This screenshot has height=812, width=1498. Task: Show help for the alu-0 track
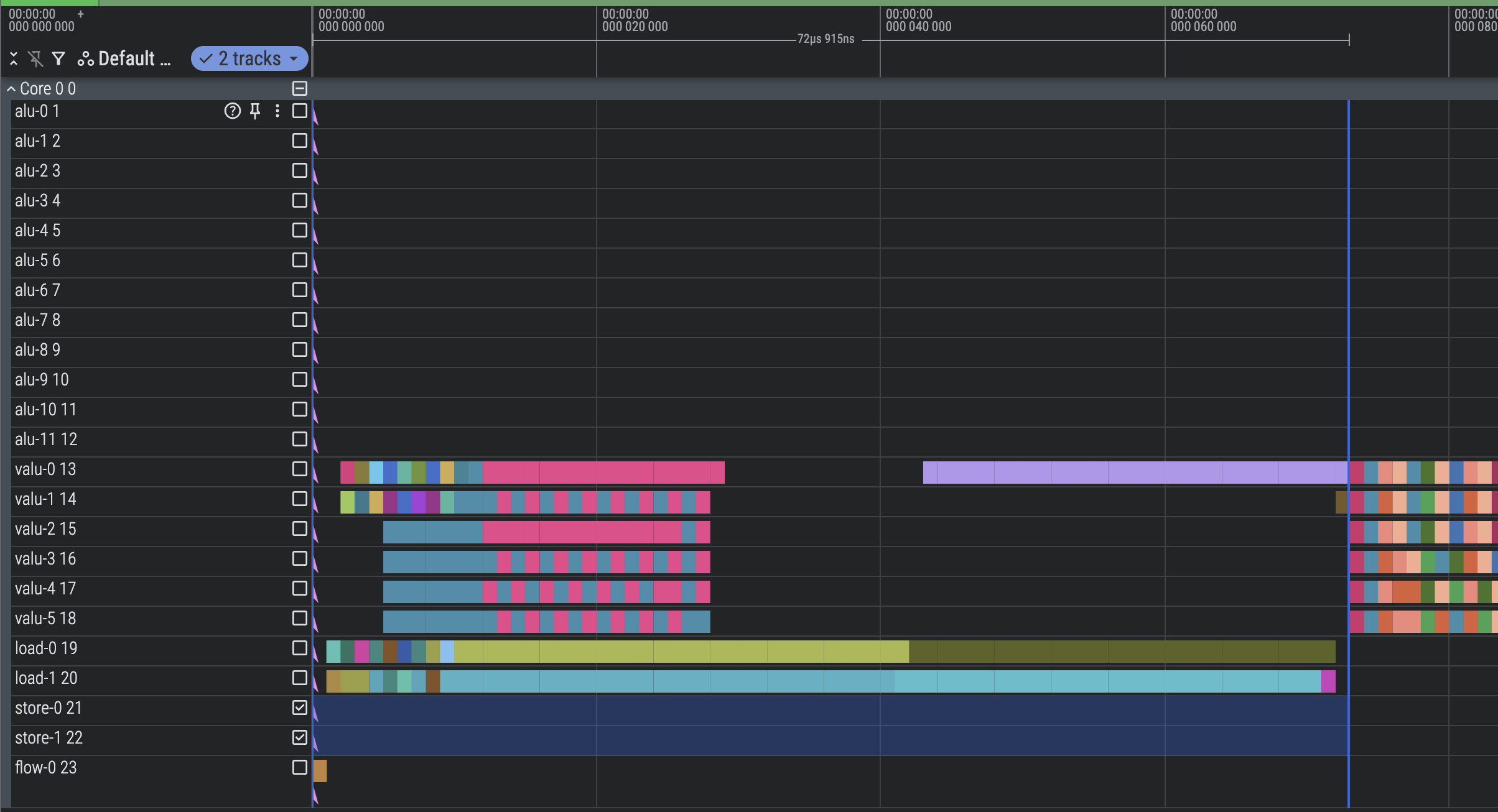pos(232,111)
